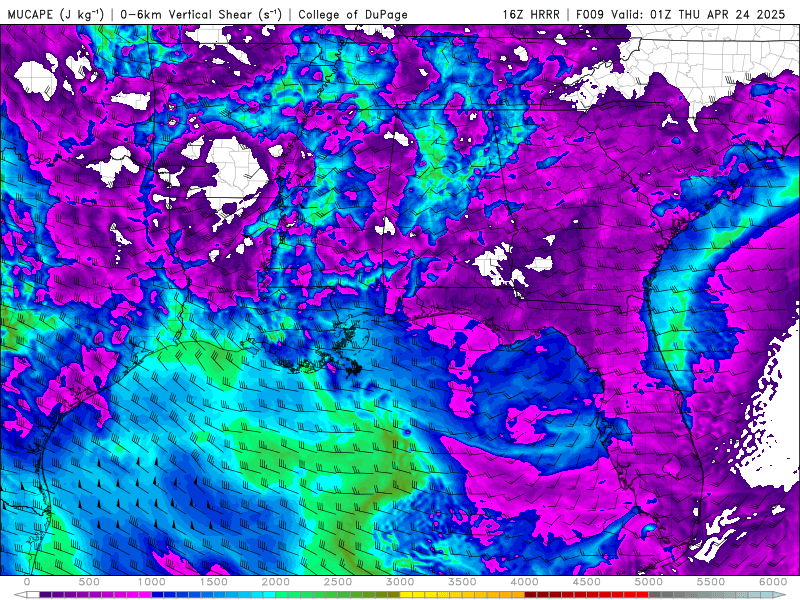Click the 3000 value on the color scale
The width and height of the screenshot is (800, 600).
(401, 582)
